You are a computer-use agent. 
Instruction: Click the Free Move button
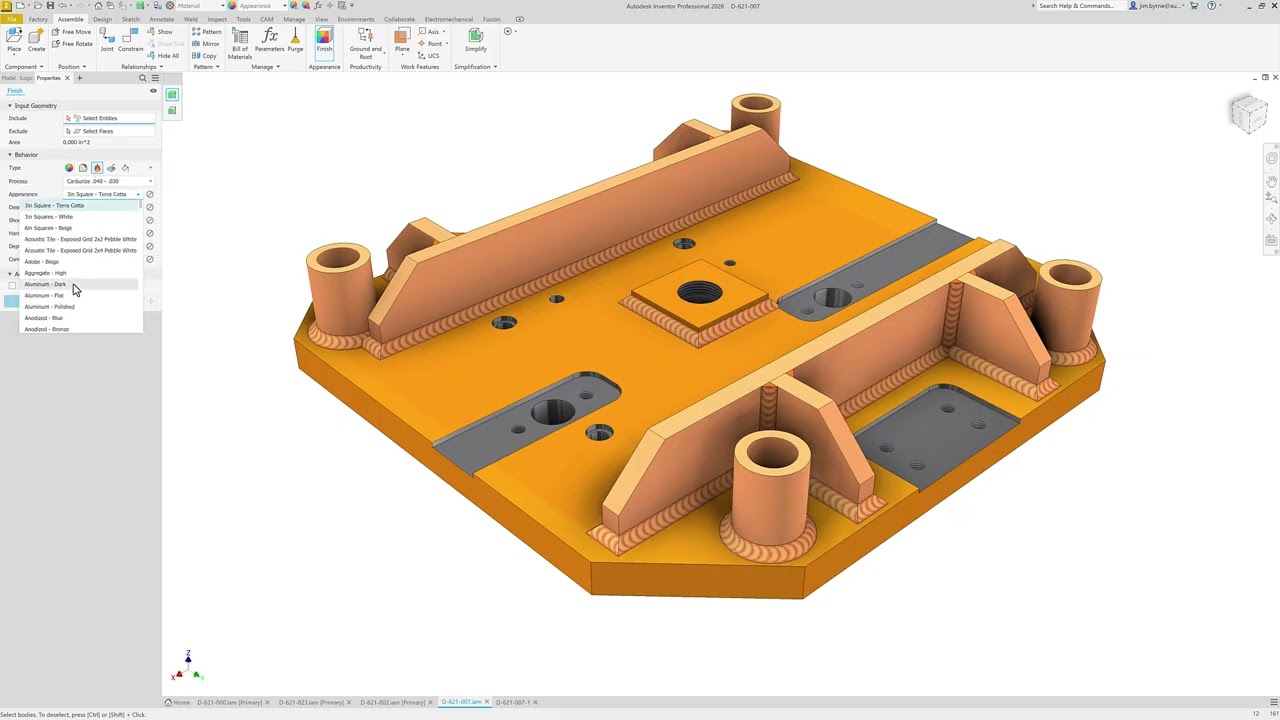click(x=71, y=32)
